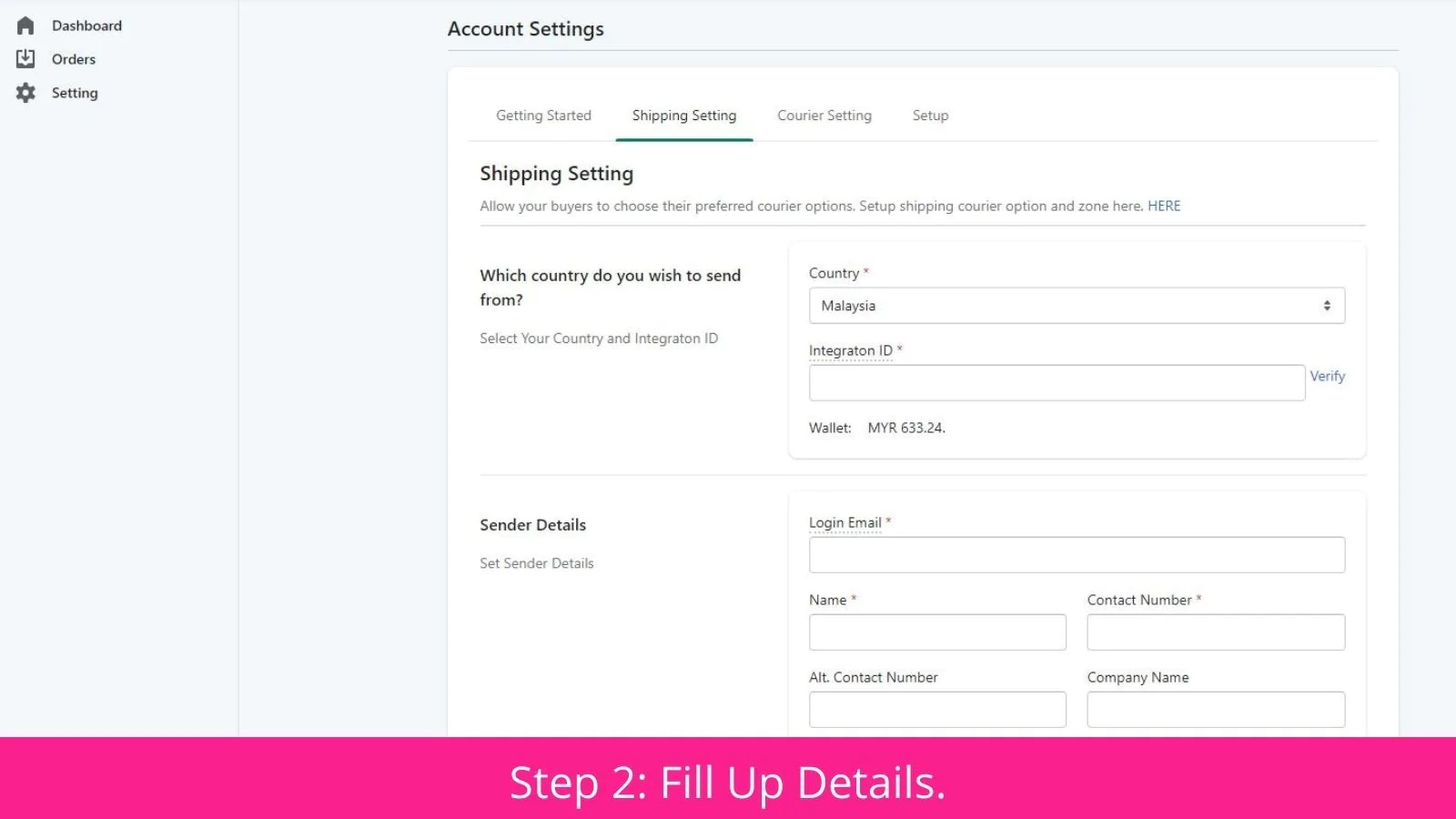Open the Country selector stepper arrows
Screen dimensions: 1456x819
click(1327, 305)
